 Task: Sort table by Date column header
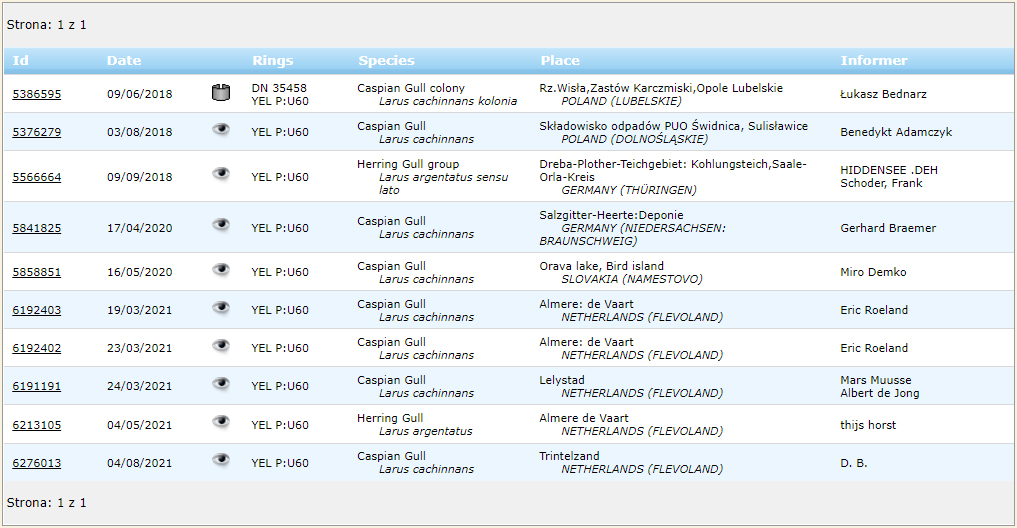tap(124, 61)
